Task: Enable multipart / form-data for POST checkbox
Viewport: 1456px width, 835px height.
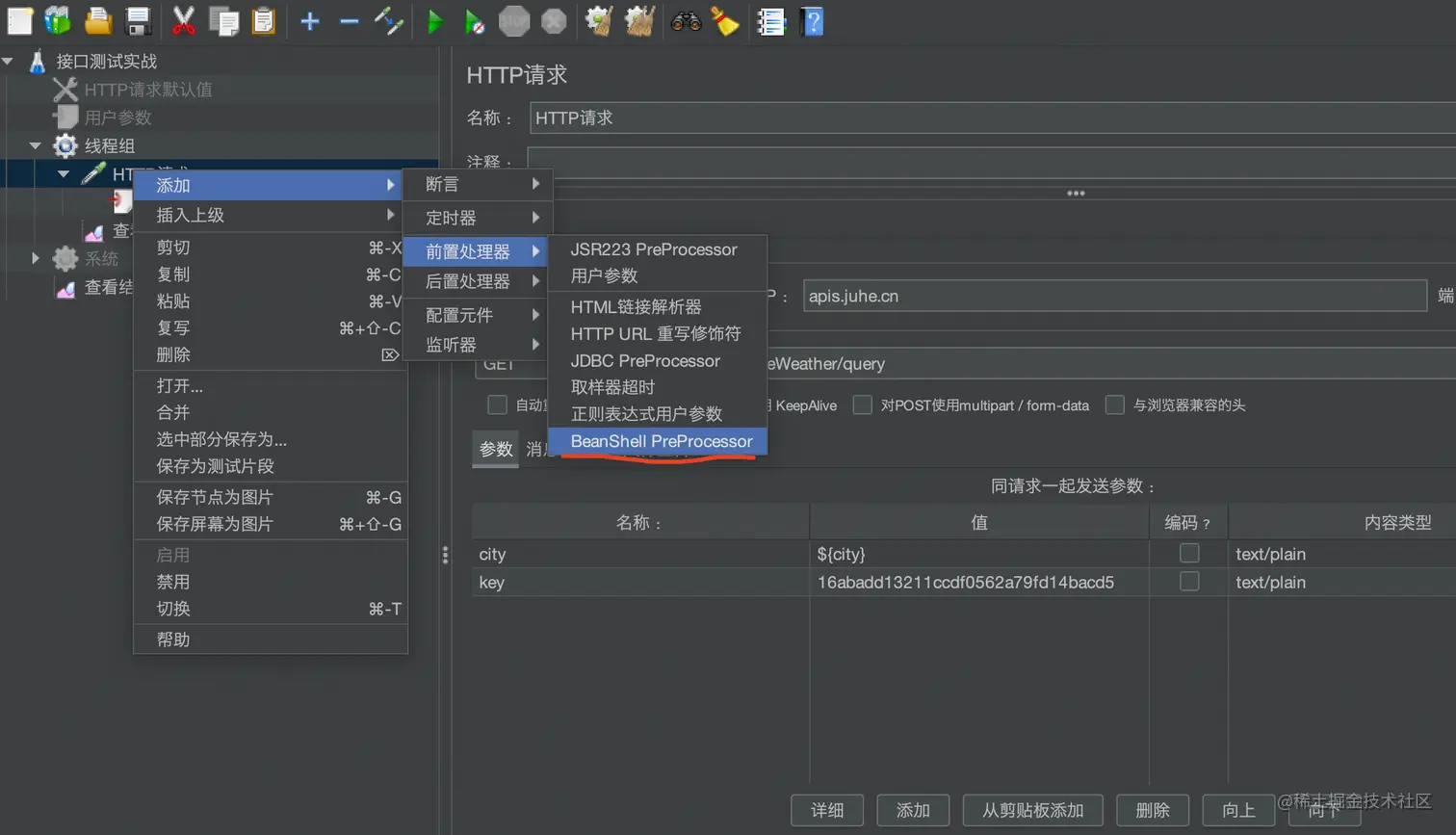Action: pyautogui.click(x=863, y=404)
